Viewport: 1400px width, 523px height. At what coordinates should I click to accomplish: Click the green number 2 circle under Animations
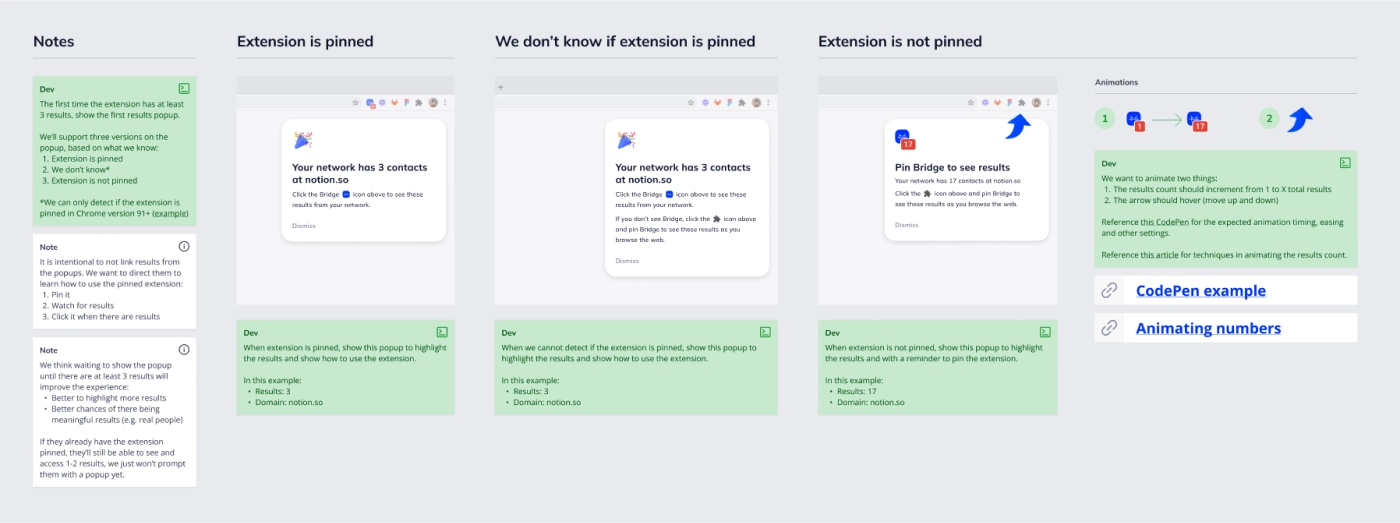point(1269,119)
